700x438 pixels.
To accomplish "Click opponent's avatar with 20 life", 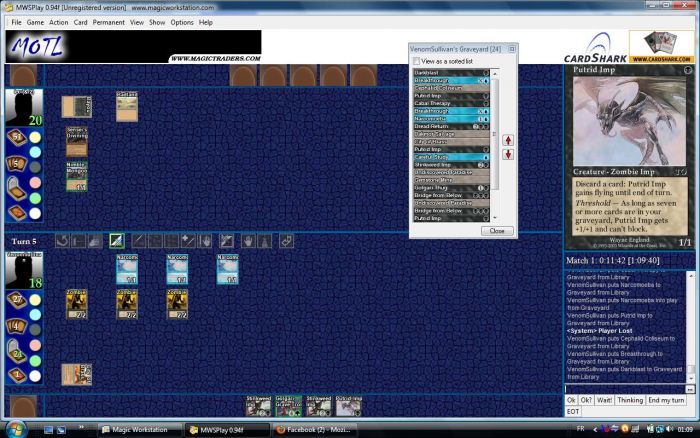I will coord(24,107).
